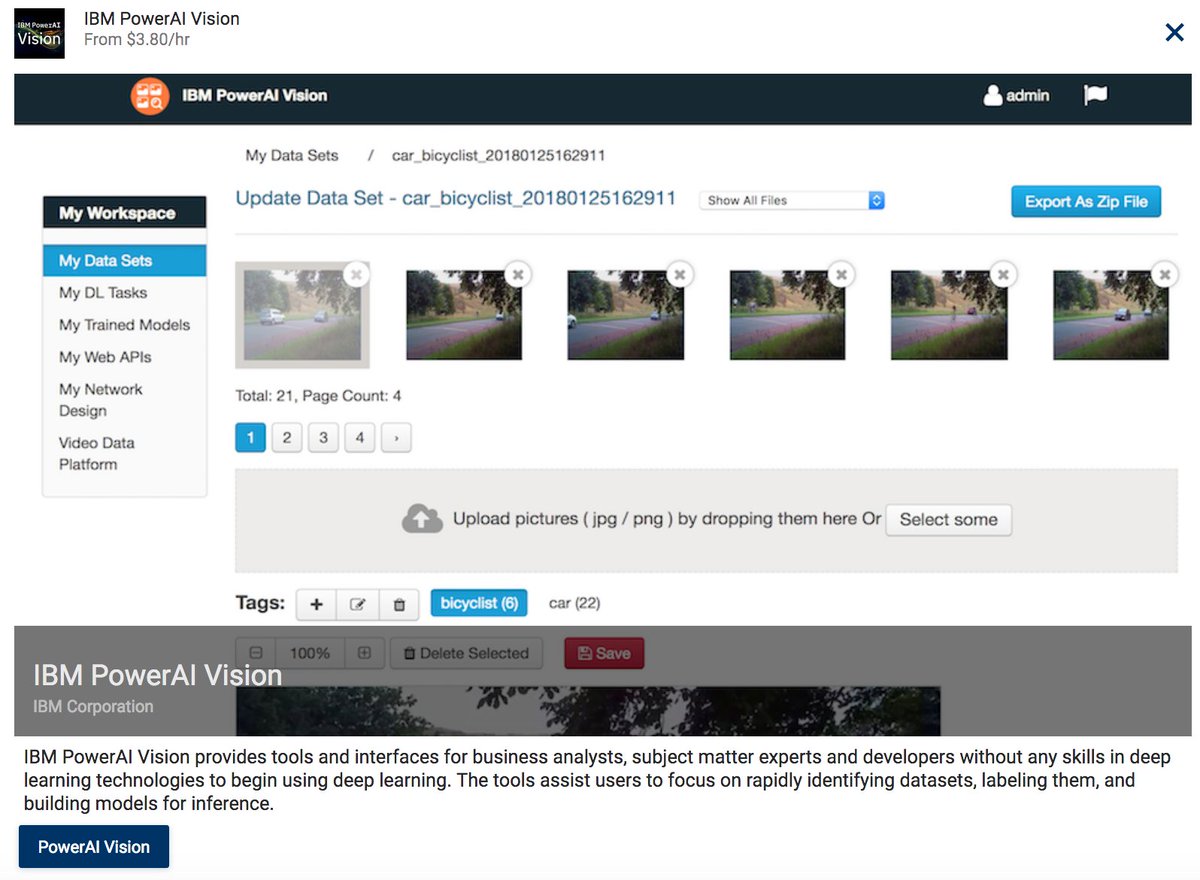1200x880 pixels.
Task: Click the zoom out minus icon
Action: (x=258, y=653)
